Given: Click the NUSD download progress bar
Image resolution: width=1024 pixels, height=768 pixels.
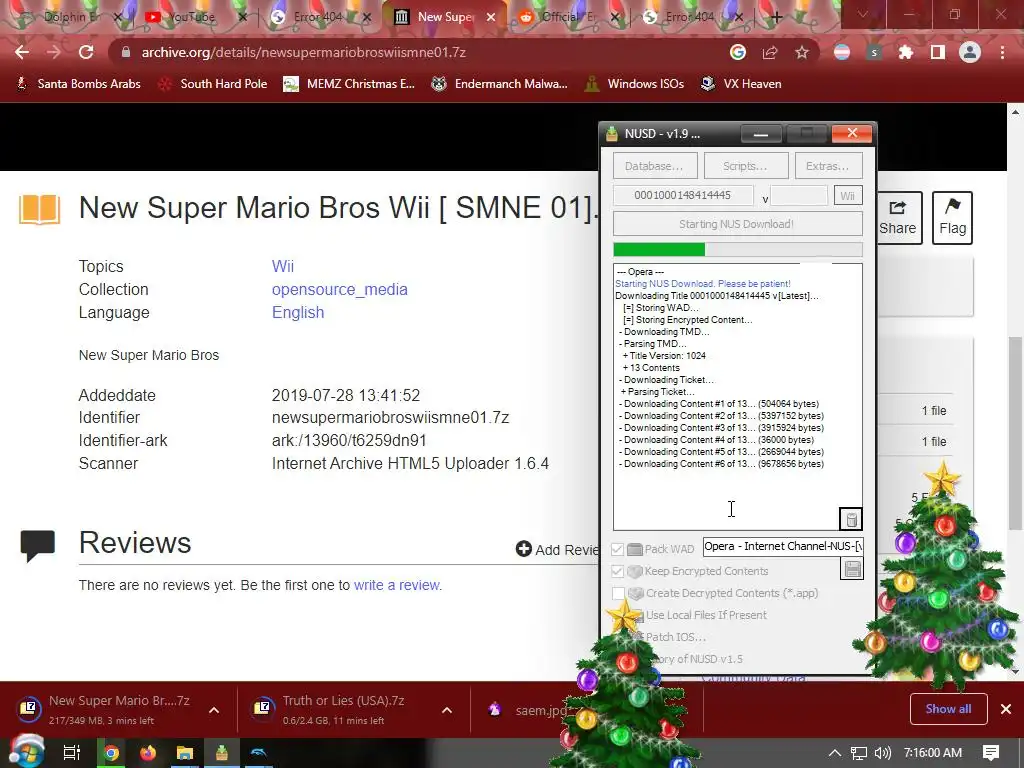Looking at the screenshot, I should [737, 249].
